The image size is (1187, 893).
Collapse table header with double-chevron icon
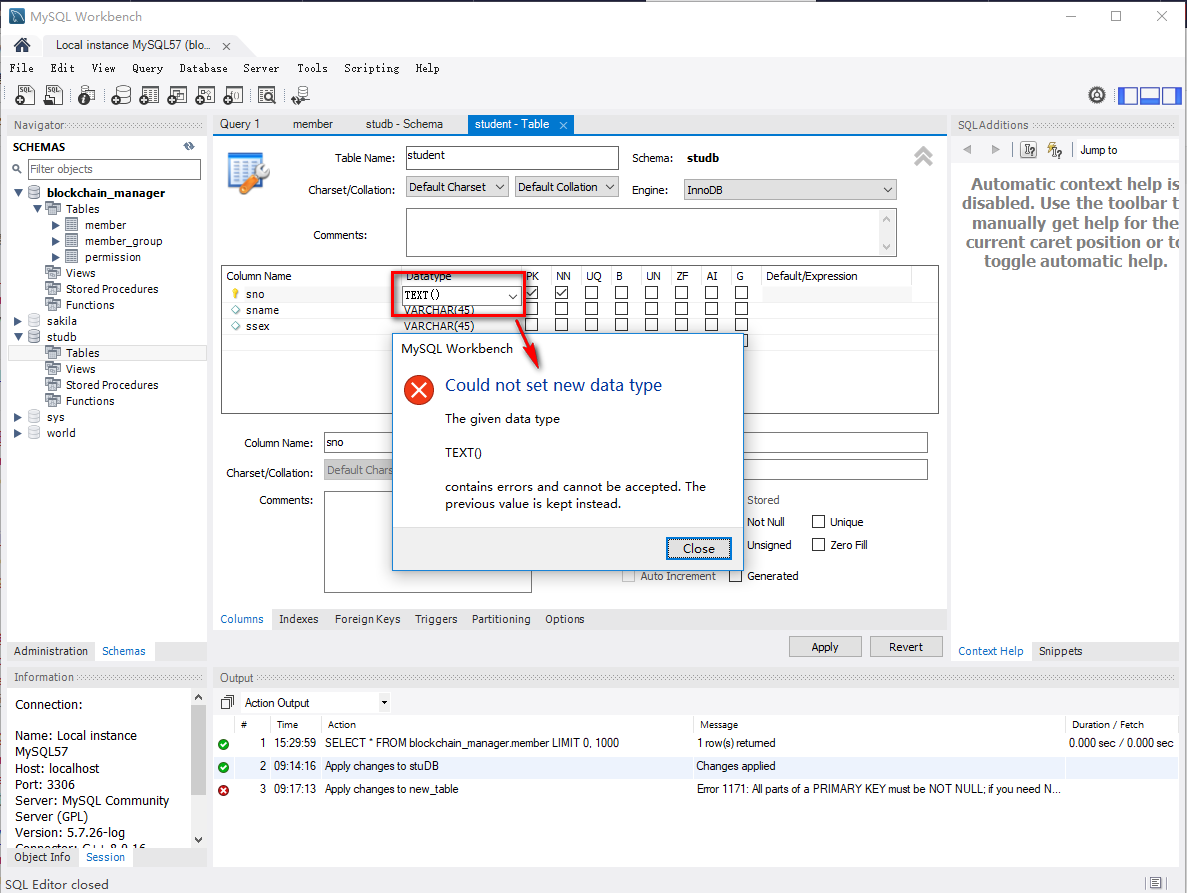tap(923, 157)
